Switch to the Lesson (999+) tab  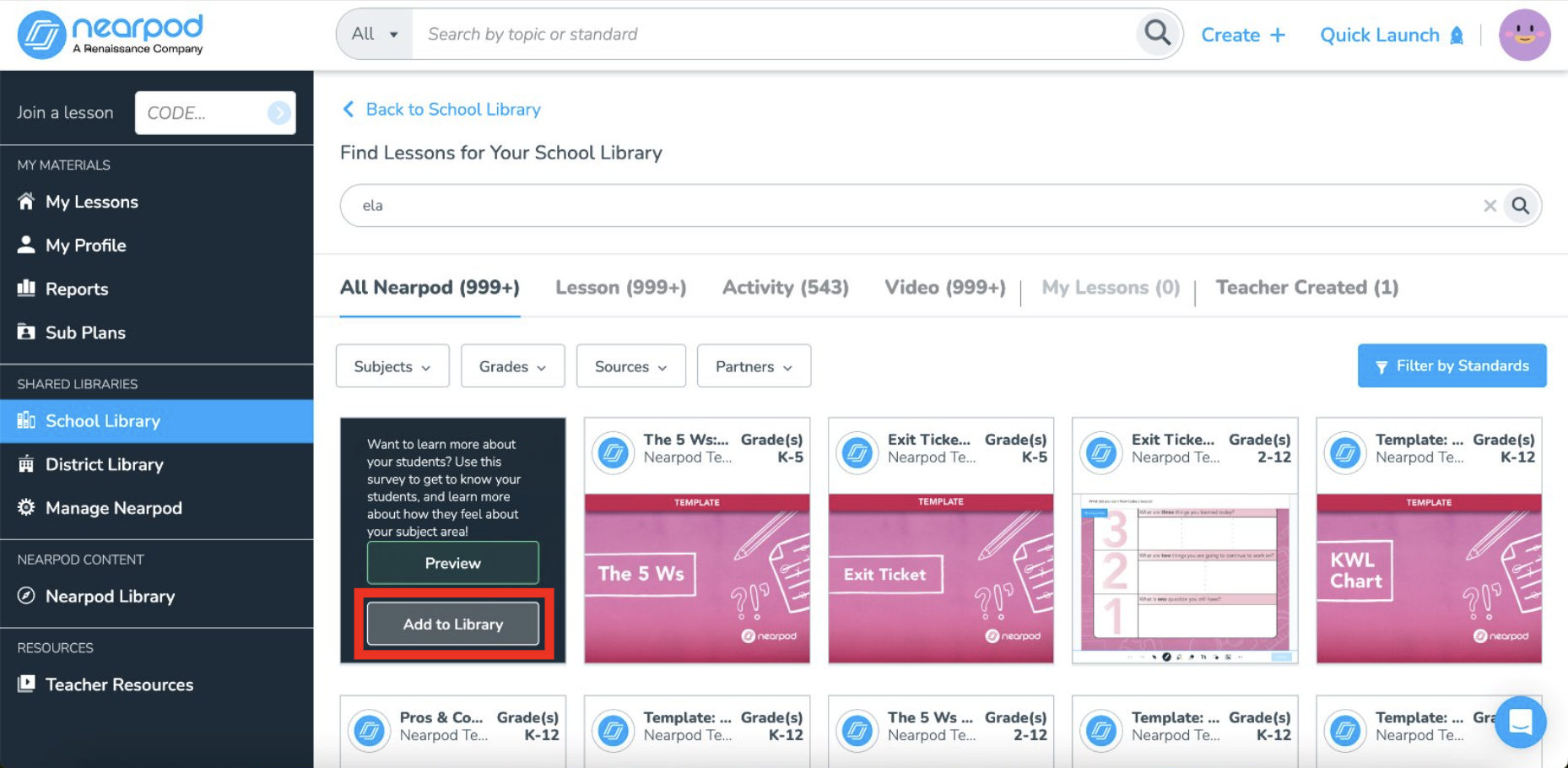click(x=621, y=288)
